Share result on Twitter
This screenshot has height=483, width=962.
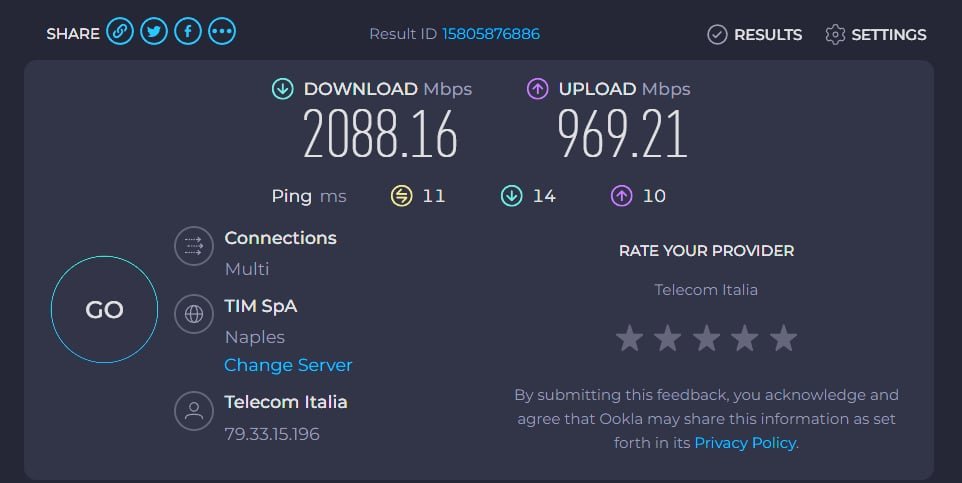click(x=154, y=33)
